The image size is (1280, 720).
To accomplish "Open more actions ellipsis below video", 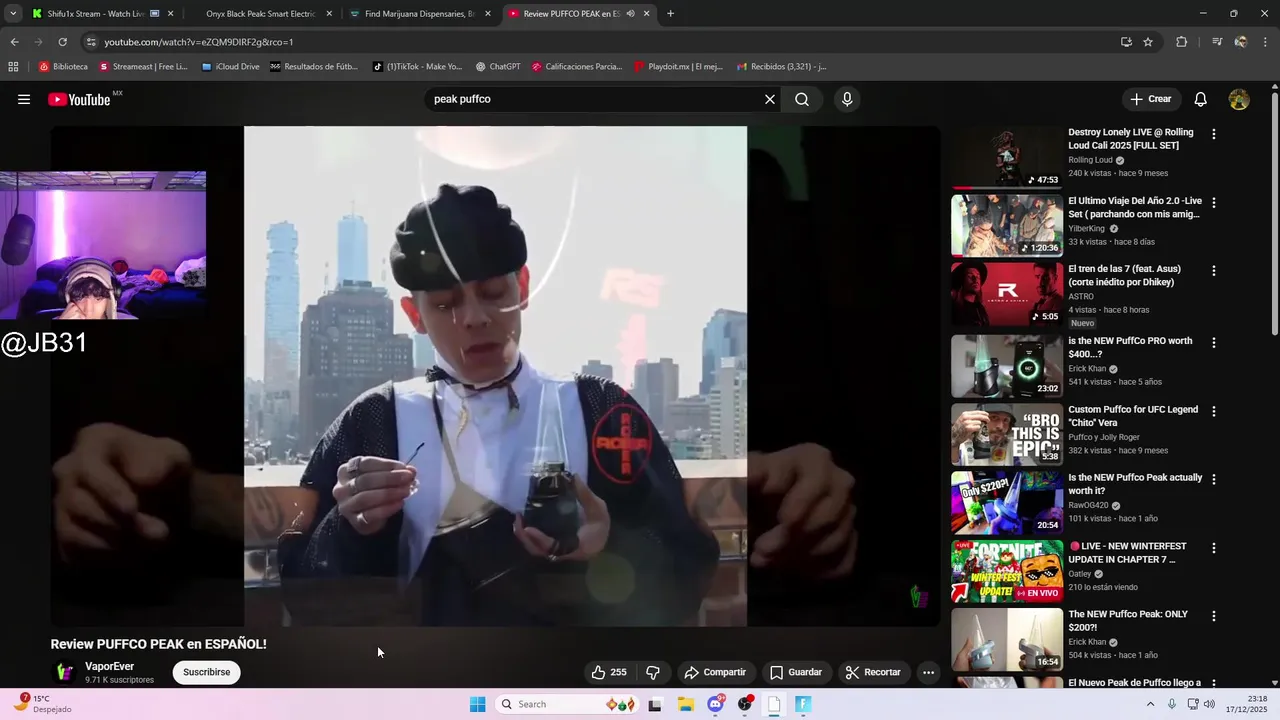I will (928, 672).
